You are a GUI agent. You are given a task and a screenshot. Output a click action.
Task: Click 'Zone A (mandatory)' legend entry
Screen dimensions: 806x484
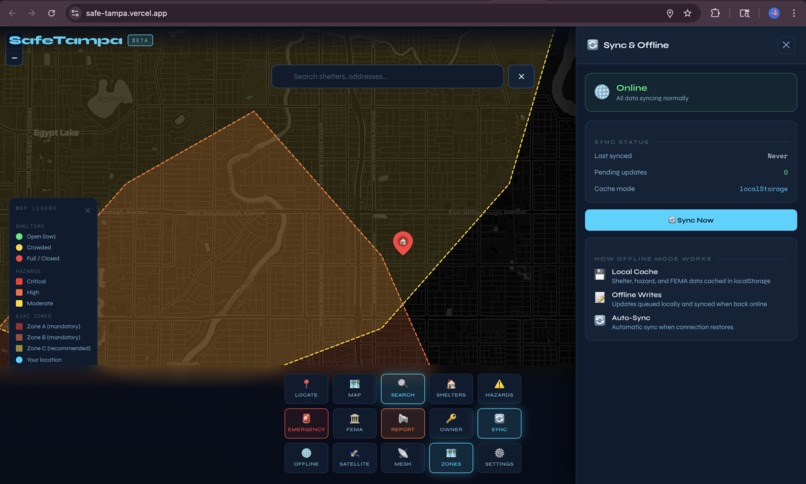point(48,326)
